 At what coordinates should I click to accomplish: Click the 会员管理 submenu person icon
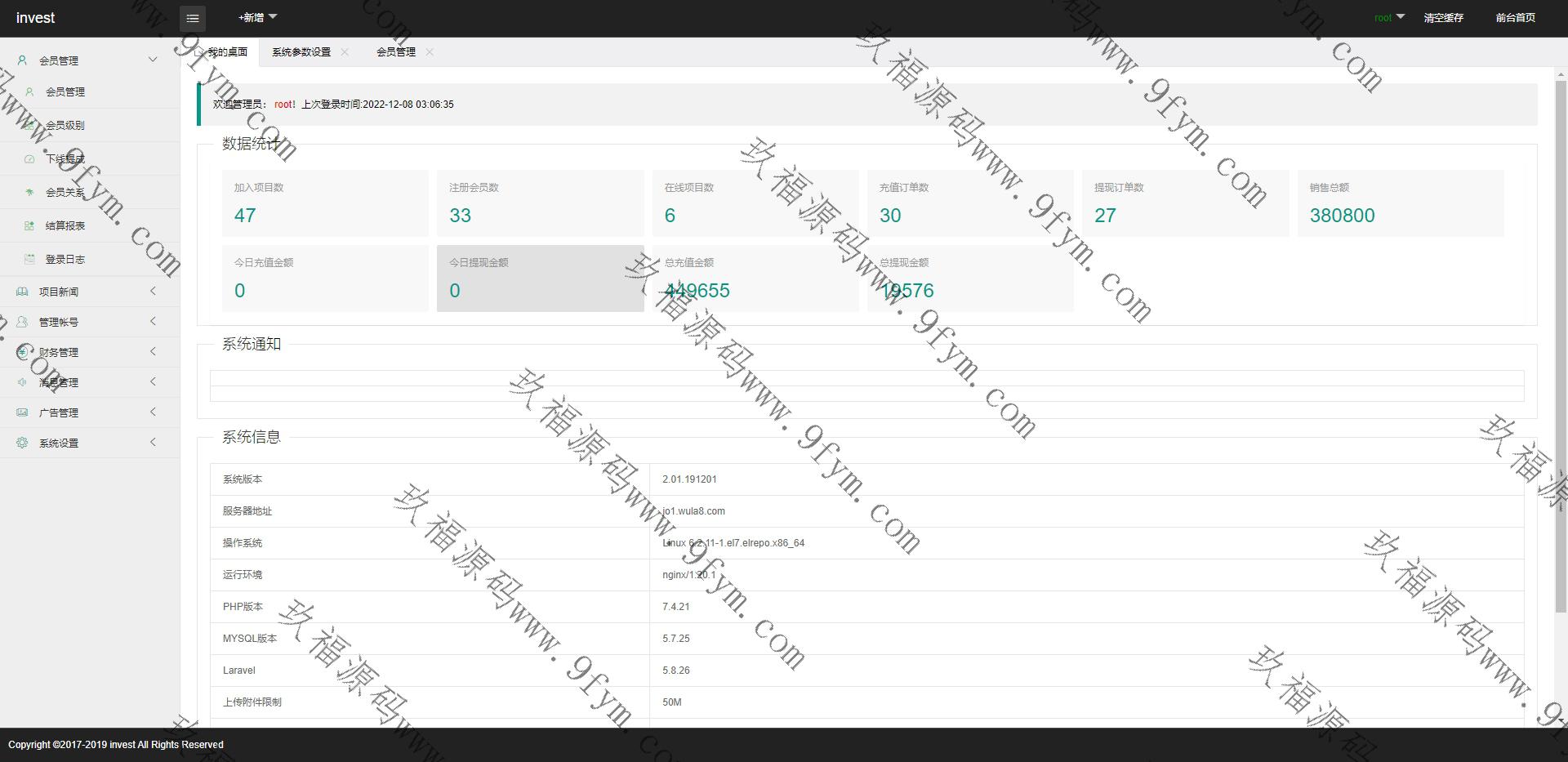29,92
